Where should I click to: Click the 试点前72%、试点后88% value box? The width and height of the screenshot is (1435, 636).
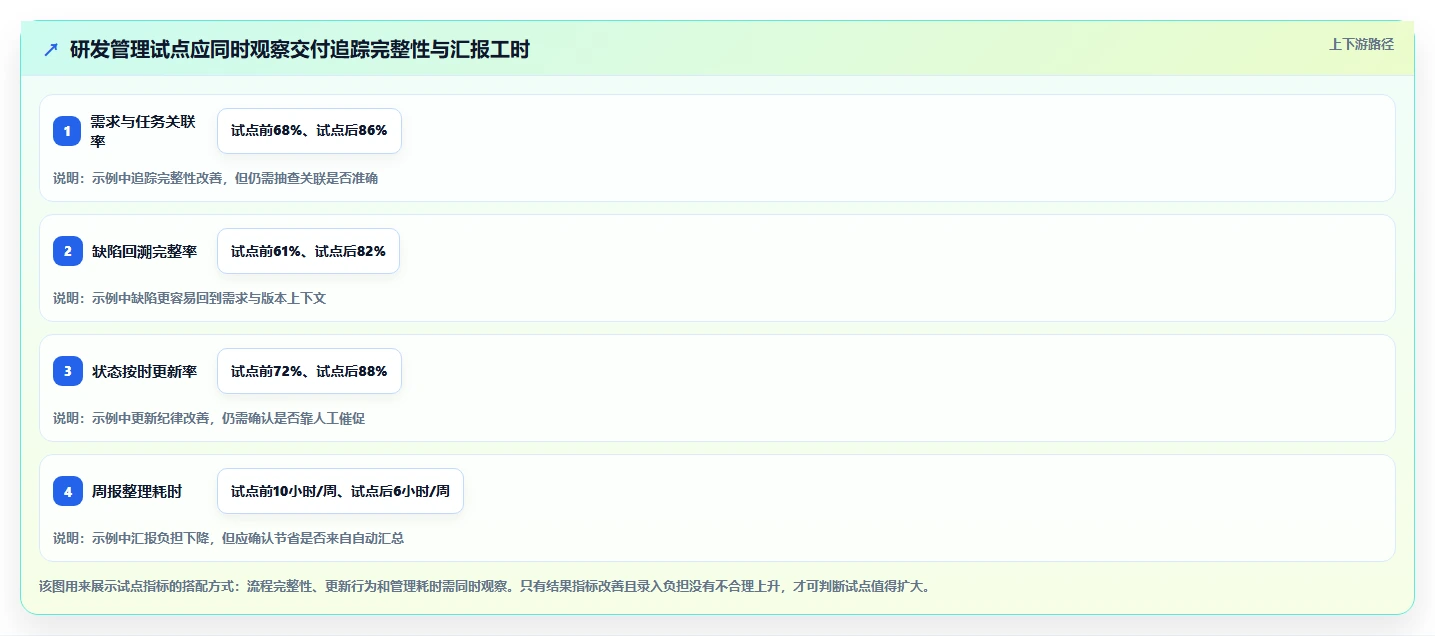[309, 371]
